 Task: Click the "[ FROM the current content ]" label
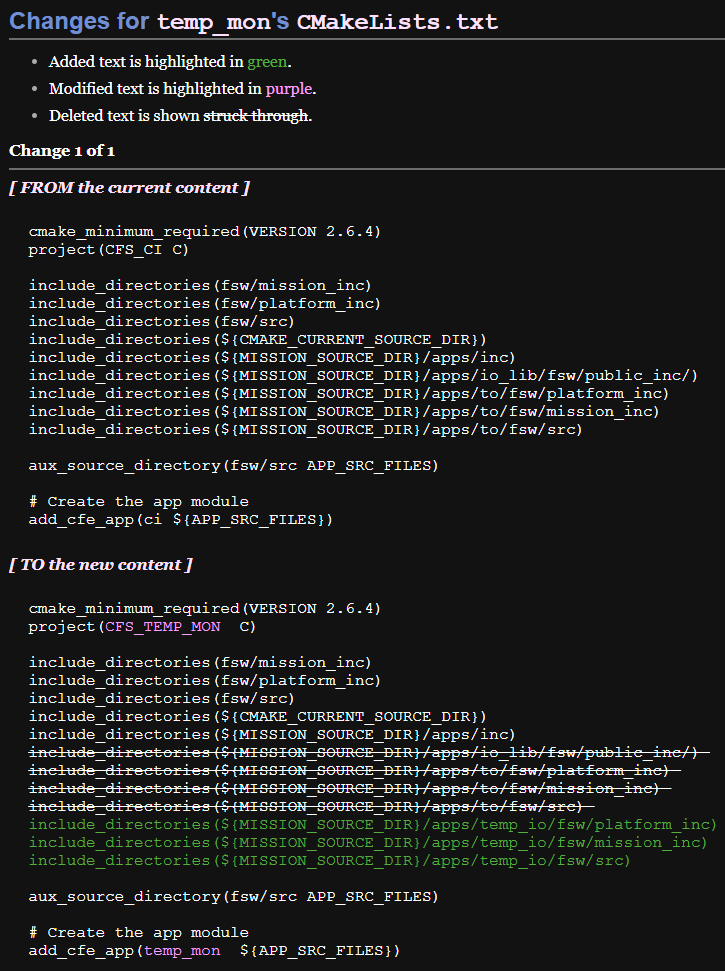(129, 188)
